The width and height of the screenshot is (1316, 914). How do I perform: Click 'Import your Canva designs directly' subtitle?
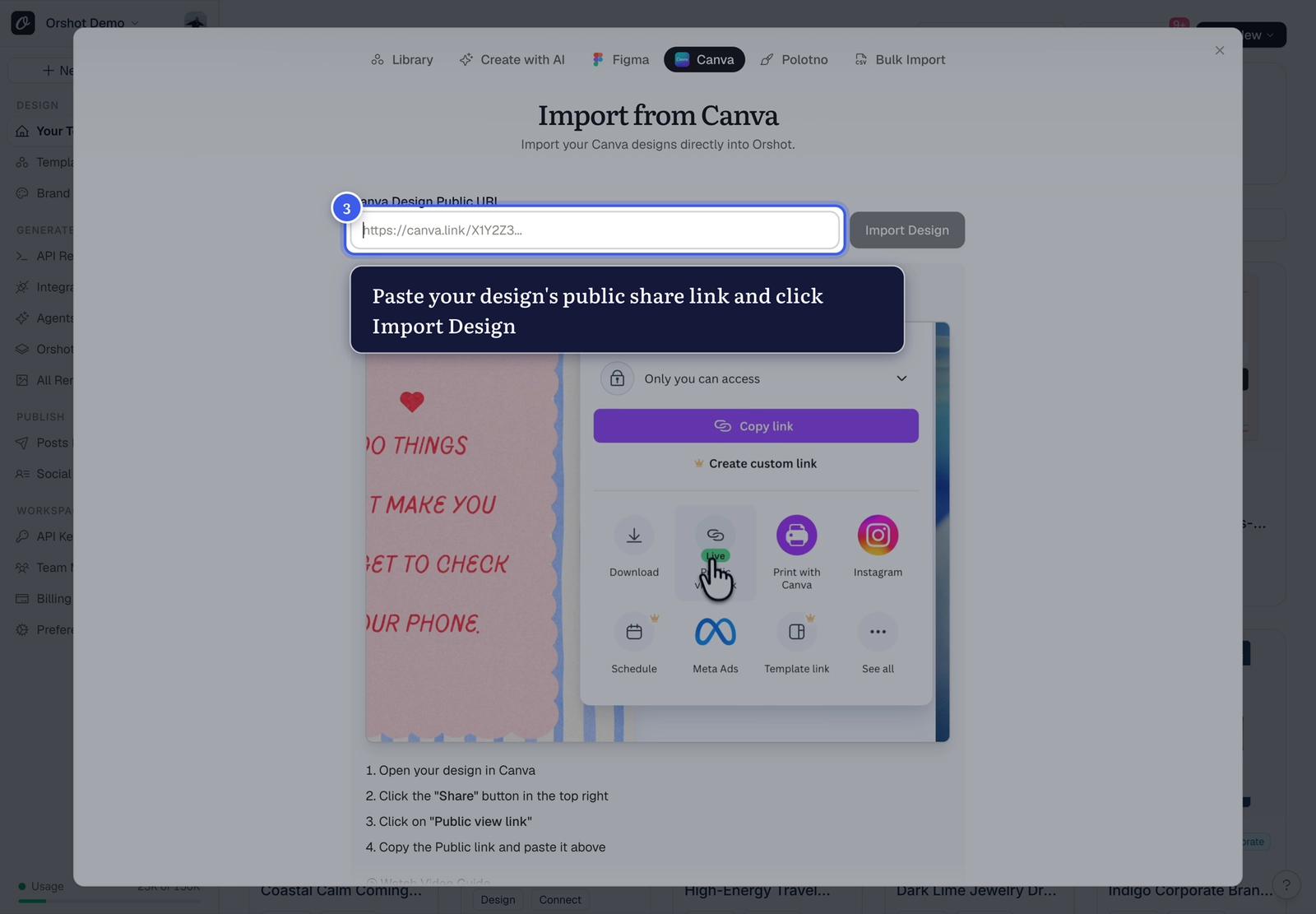coord(658,145)
